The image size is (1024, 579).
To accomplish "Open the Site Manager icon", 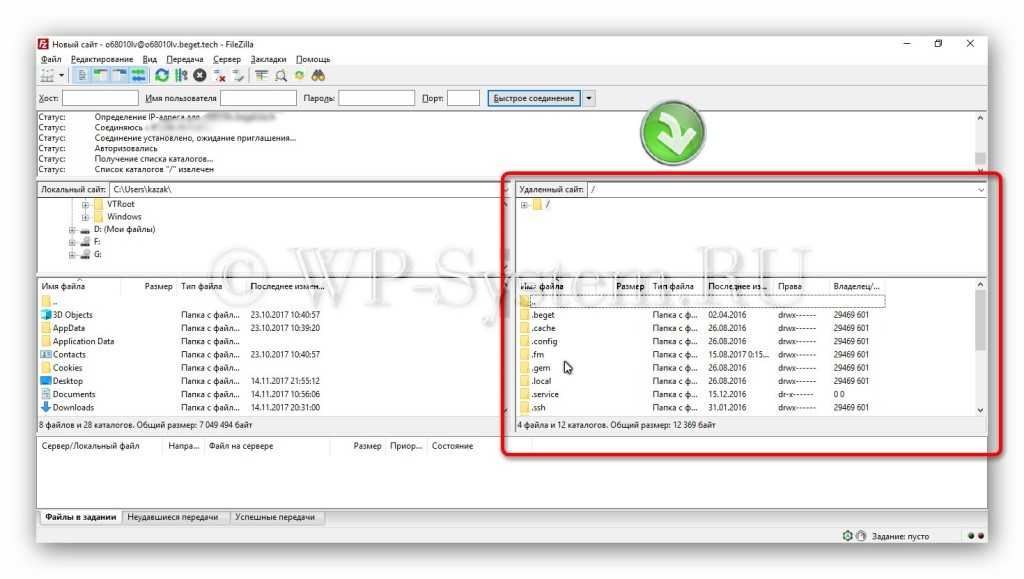I will coord(47,75).
